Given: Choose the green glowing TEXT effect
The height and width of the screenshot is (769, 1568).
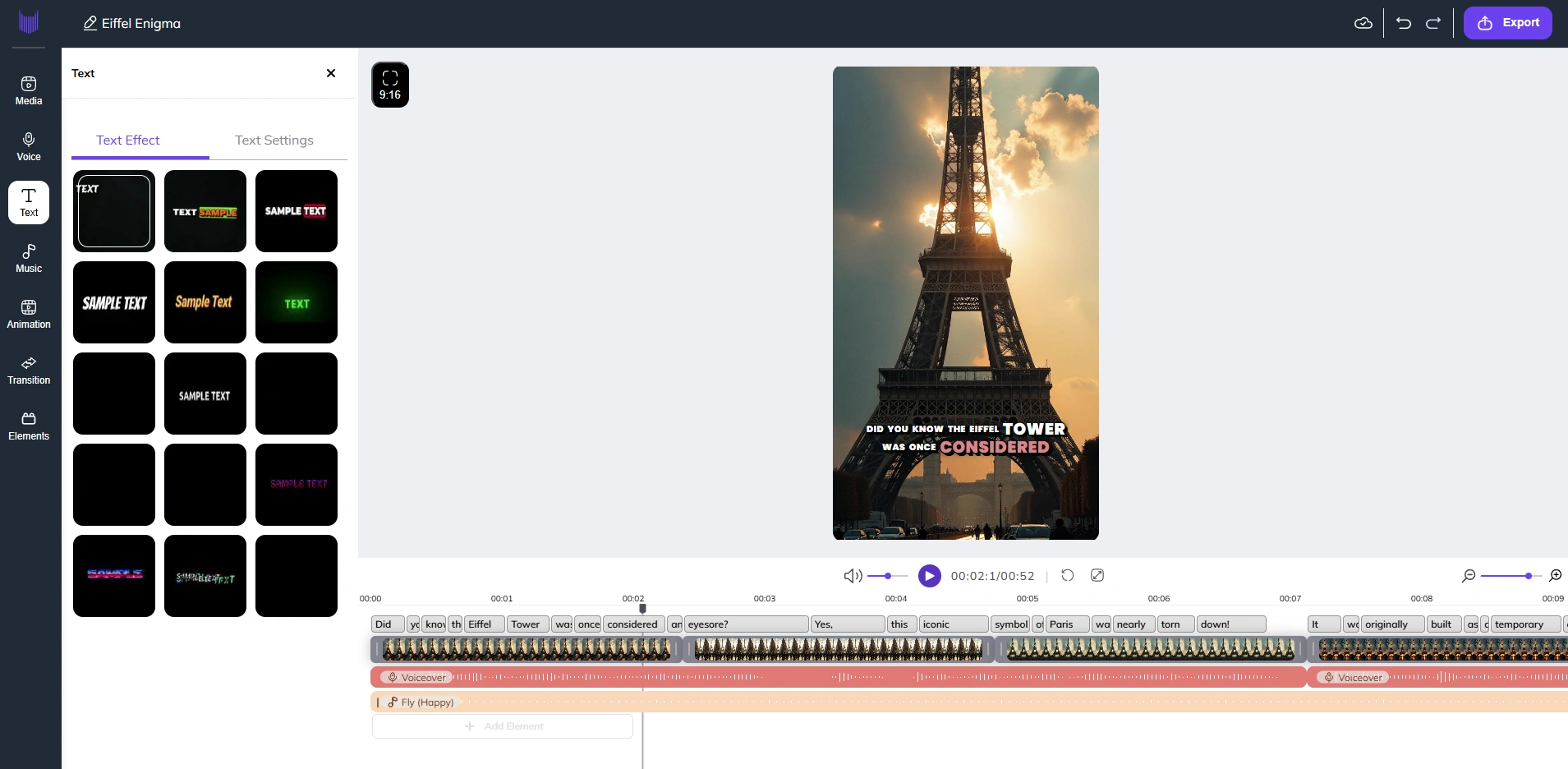Looking at the screenshot, I should 297,302.
